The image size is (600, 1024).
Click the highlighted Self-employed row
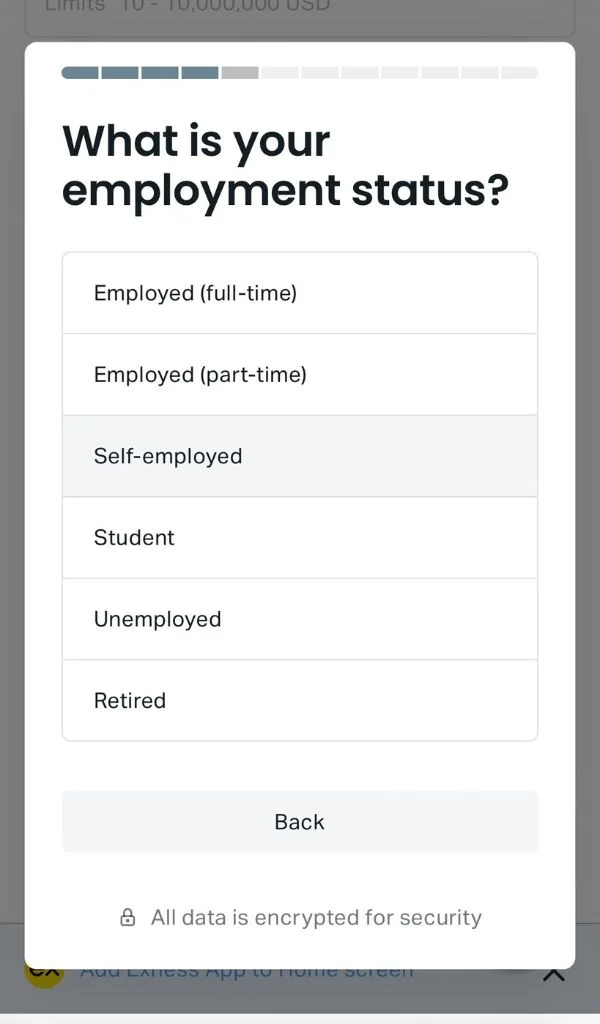tap(299, 456)
